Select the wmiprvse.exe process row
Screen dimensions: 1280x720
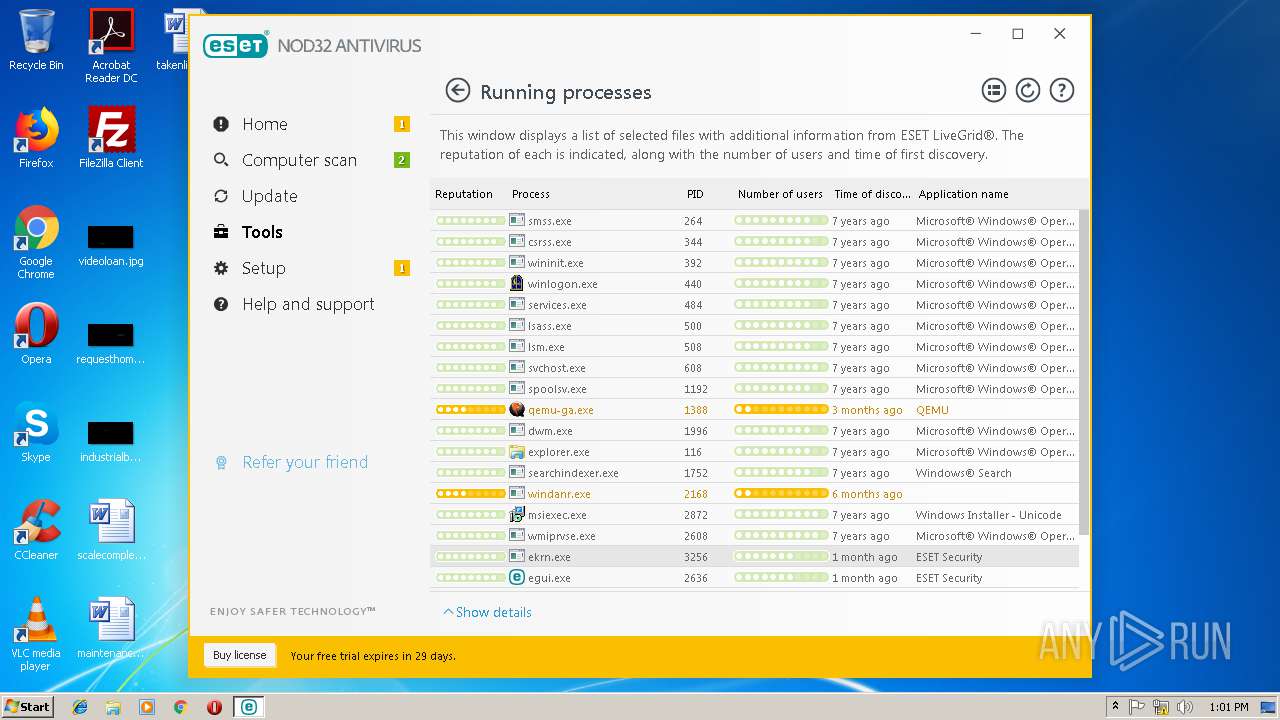click(x=755, y=536)
